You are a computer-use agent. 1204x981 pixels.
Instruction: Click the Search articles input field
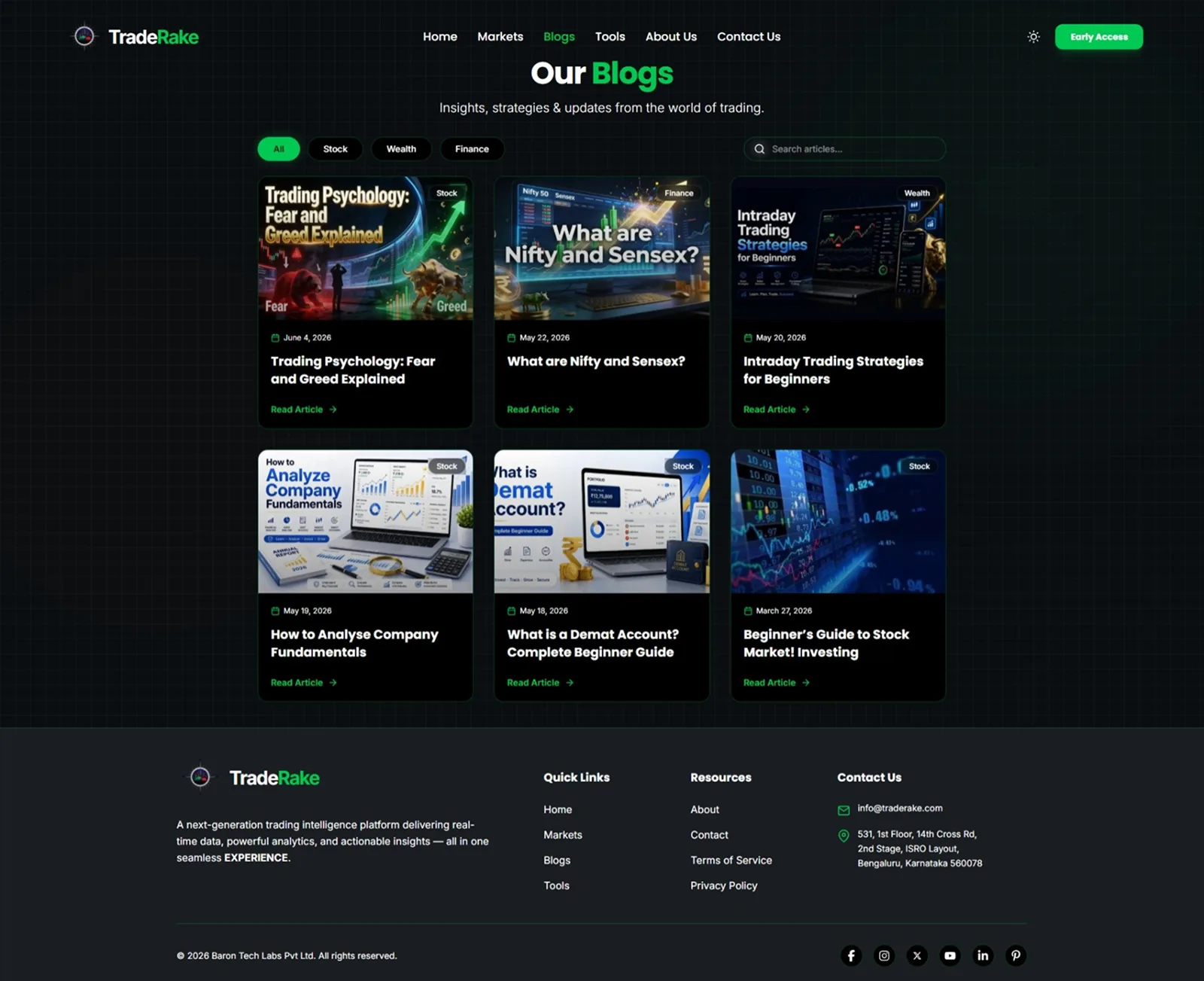tap(844, 149)
